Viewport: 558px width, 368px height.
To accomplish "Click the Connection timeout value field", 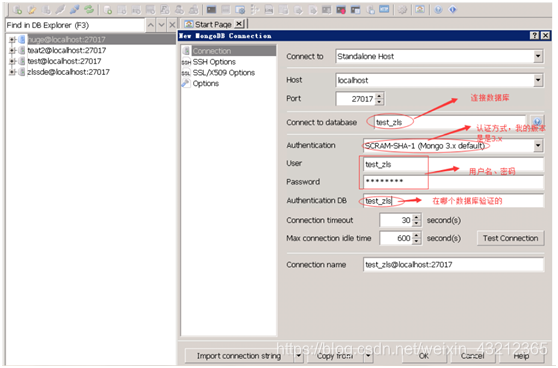I will pyautogui.click(x=396, y=220).
